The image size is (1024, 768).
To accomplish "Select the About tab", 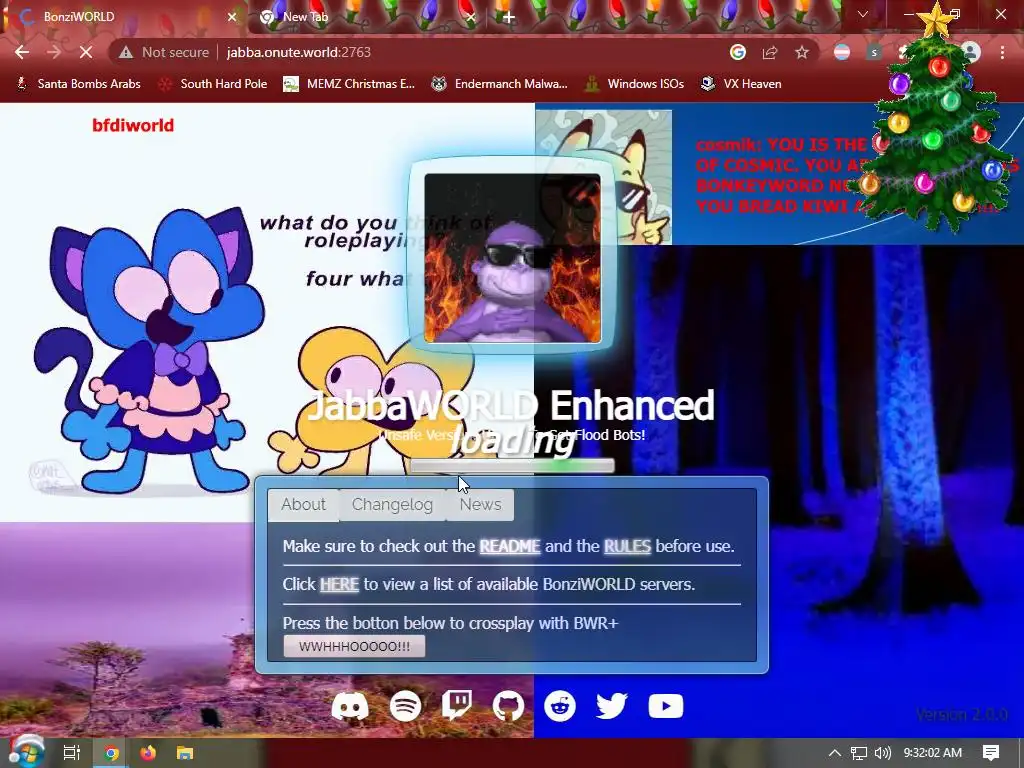I will [x=303, y=504].
